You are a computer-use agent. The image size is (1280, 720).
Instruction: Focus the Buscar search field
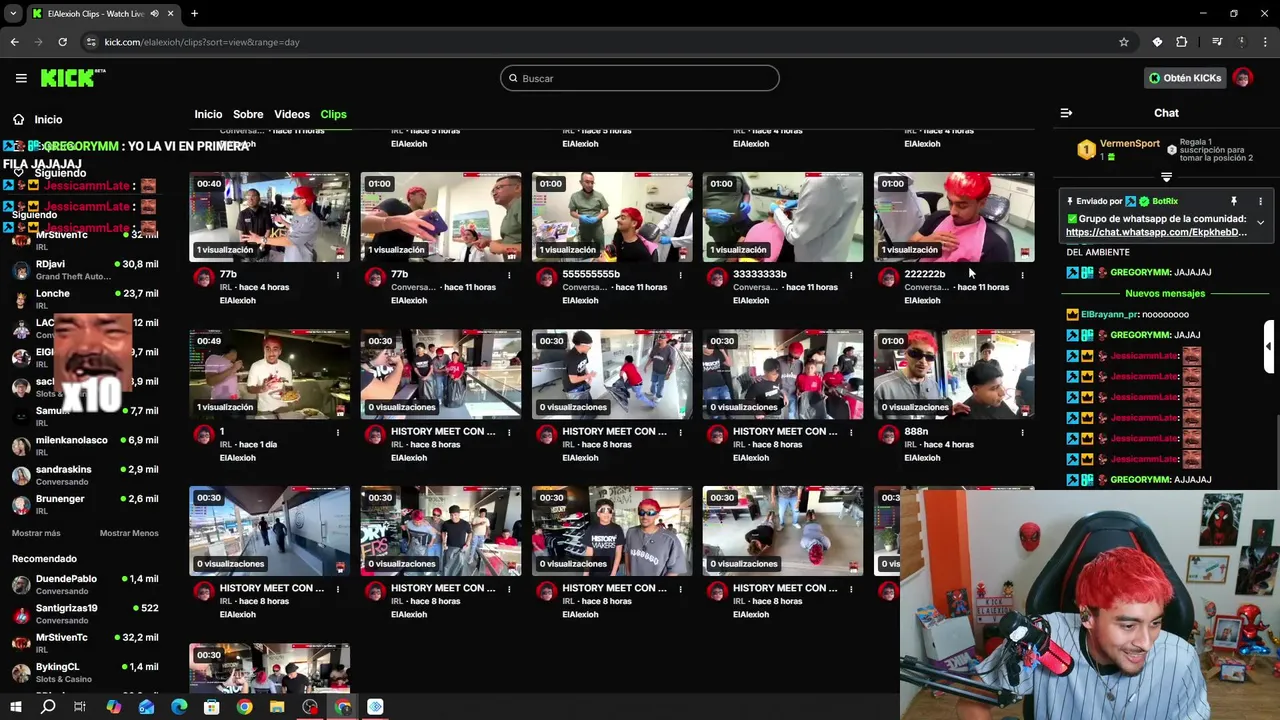point(640,78)
